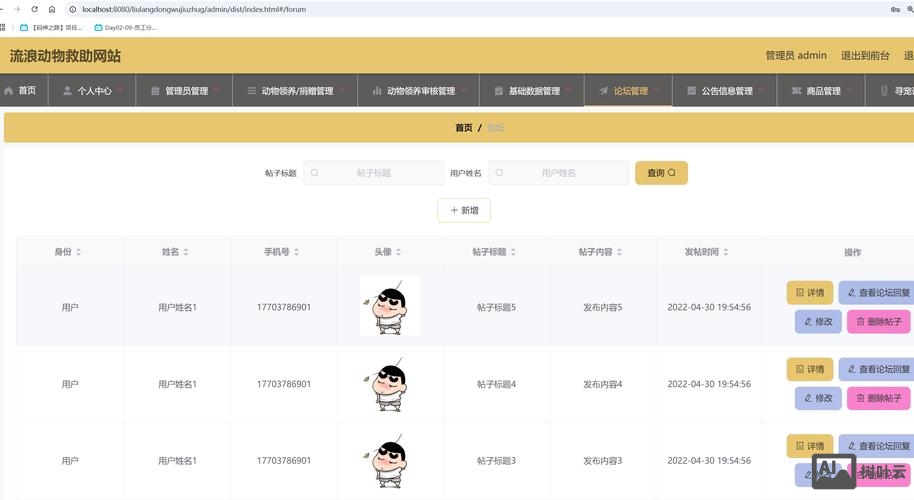Sort by the 姓名 column

pos(185,252)
